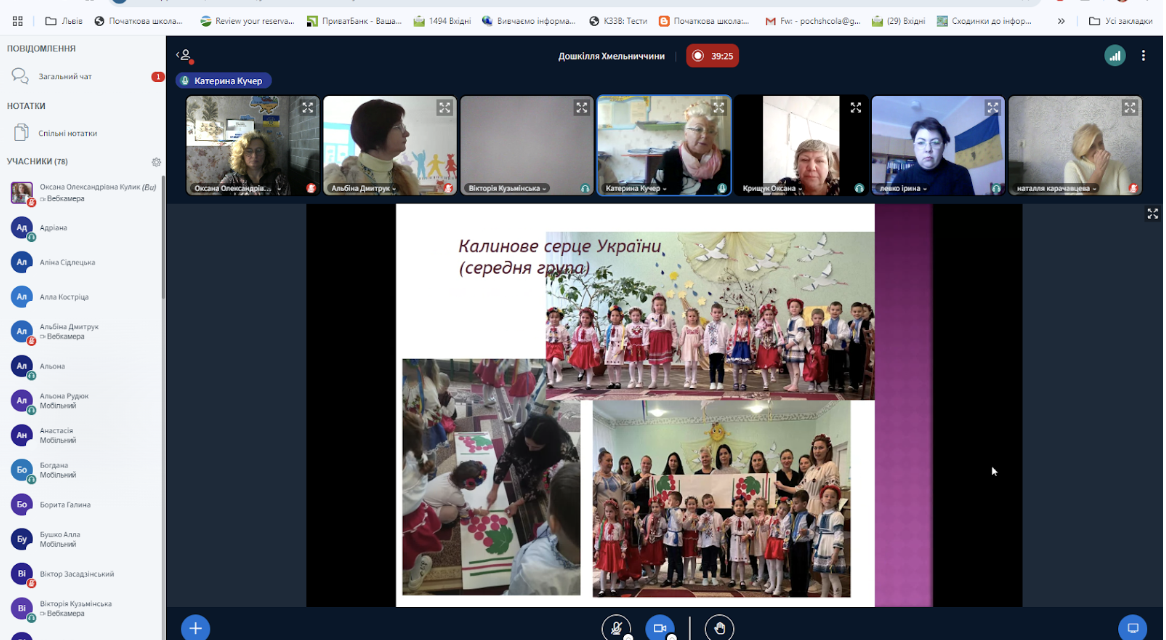The width and height of the screenshot is (1166, 640).
Task: Open Вікторія Кузьмінська webcam name dropdown
Action: (507, 189)
